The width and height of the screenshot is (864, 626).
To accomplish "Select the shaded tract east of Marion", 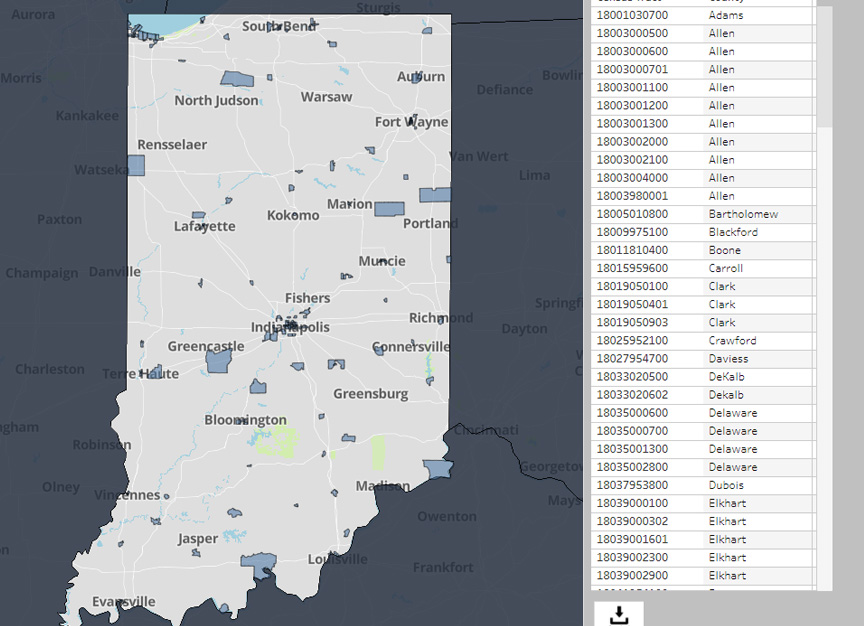I will tap(390, 209).
